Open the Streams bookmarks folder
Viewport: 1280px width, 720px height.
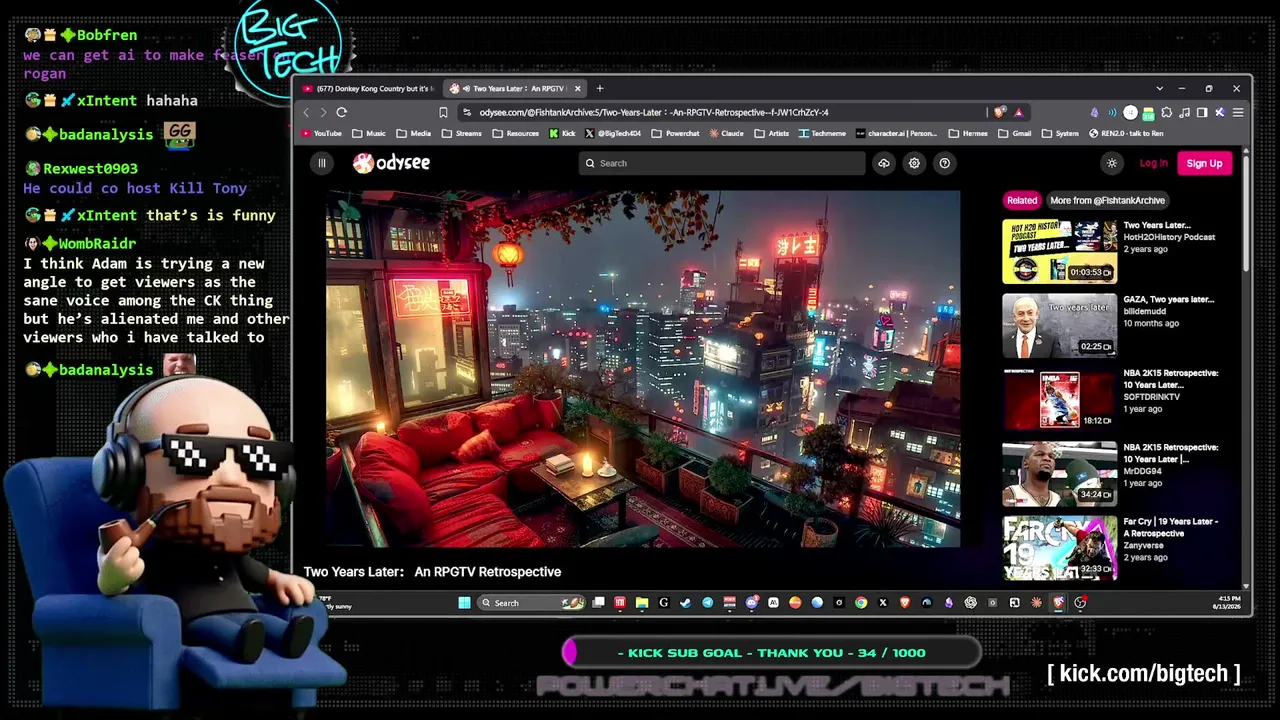tap(461, 133)
